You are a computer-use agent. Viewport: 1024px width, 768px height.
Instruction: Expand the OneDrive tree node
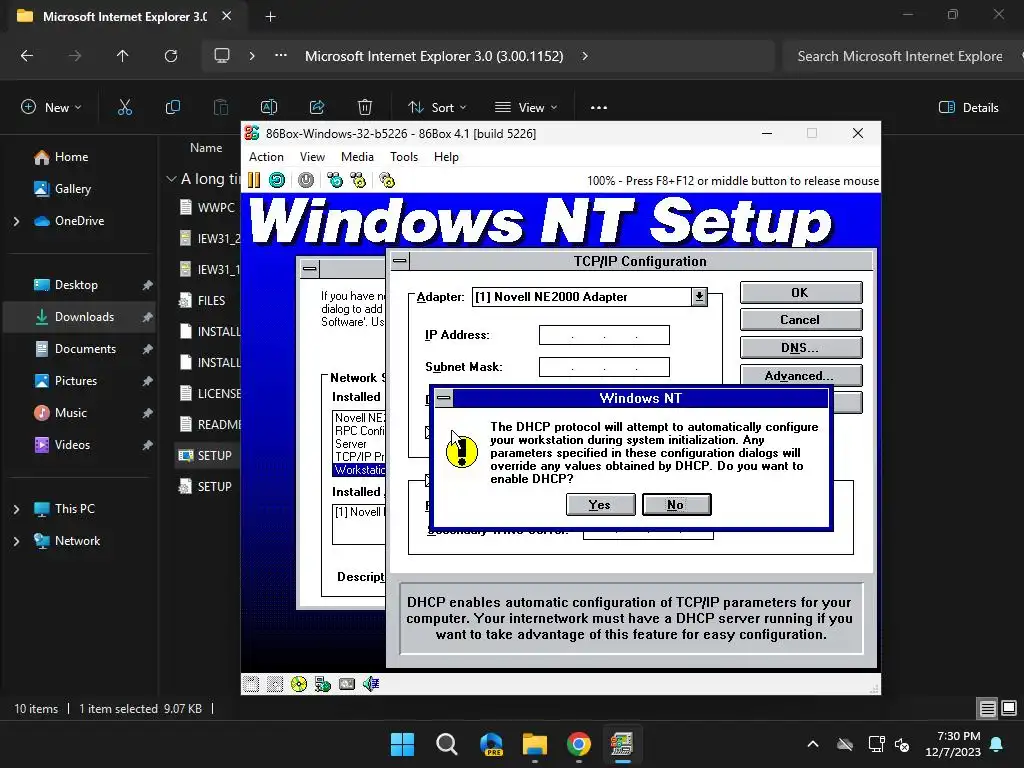16,221
